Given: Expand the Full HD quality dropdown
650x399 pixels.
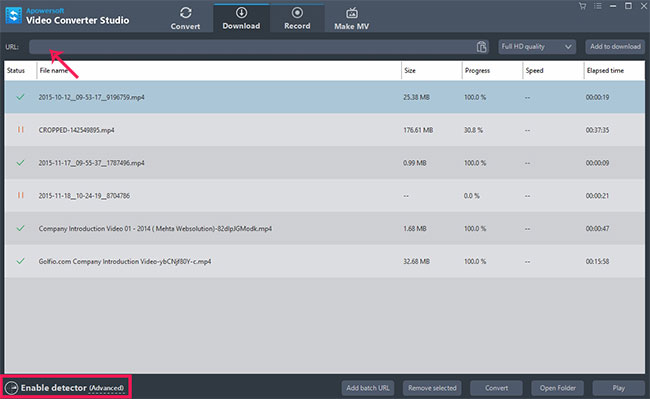Looking at the screenshot, I should pos(537,47).
